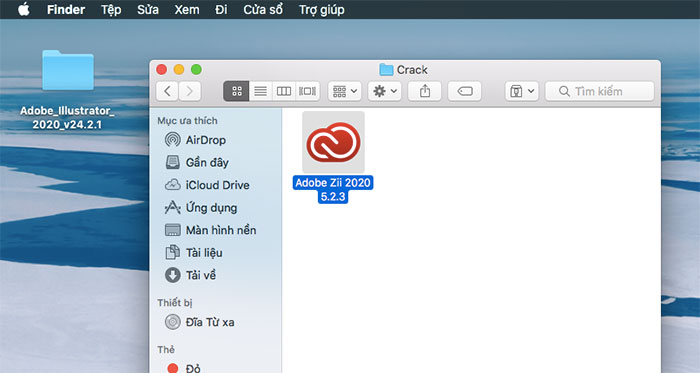Screen dimensions: 700x373
Task: Click the Share toolbar button
Action: click(x=425, y=91)
